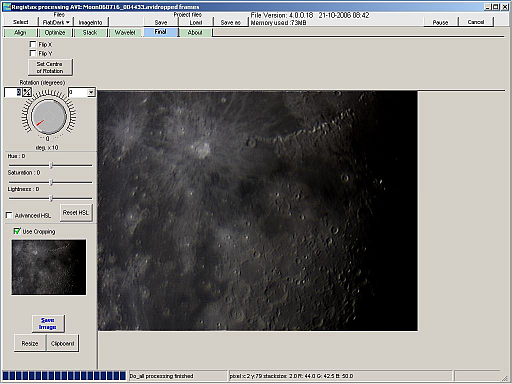
Task: Click Set Centre of Rotation button
Action: 50,67
